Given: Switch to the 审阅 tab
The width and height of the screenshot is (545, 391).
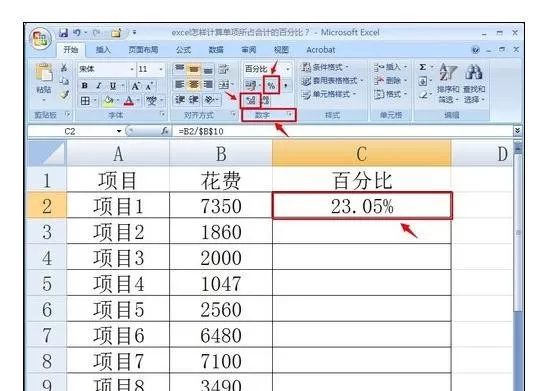Looking at the screenshot, I should pos(249,50).
